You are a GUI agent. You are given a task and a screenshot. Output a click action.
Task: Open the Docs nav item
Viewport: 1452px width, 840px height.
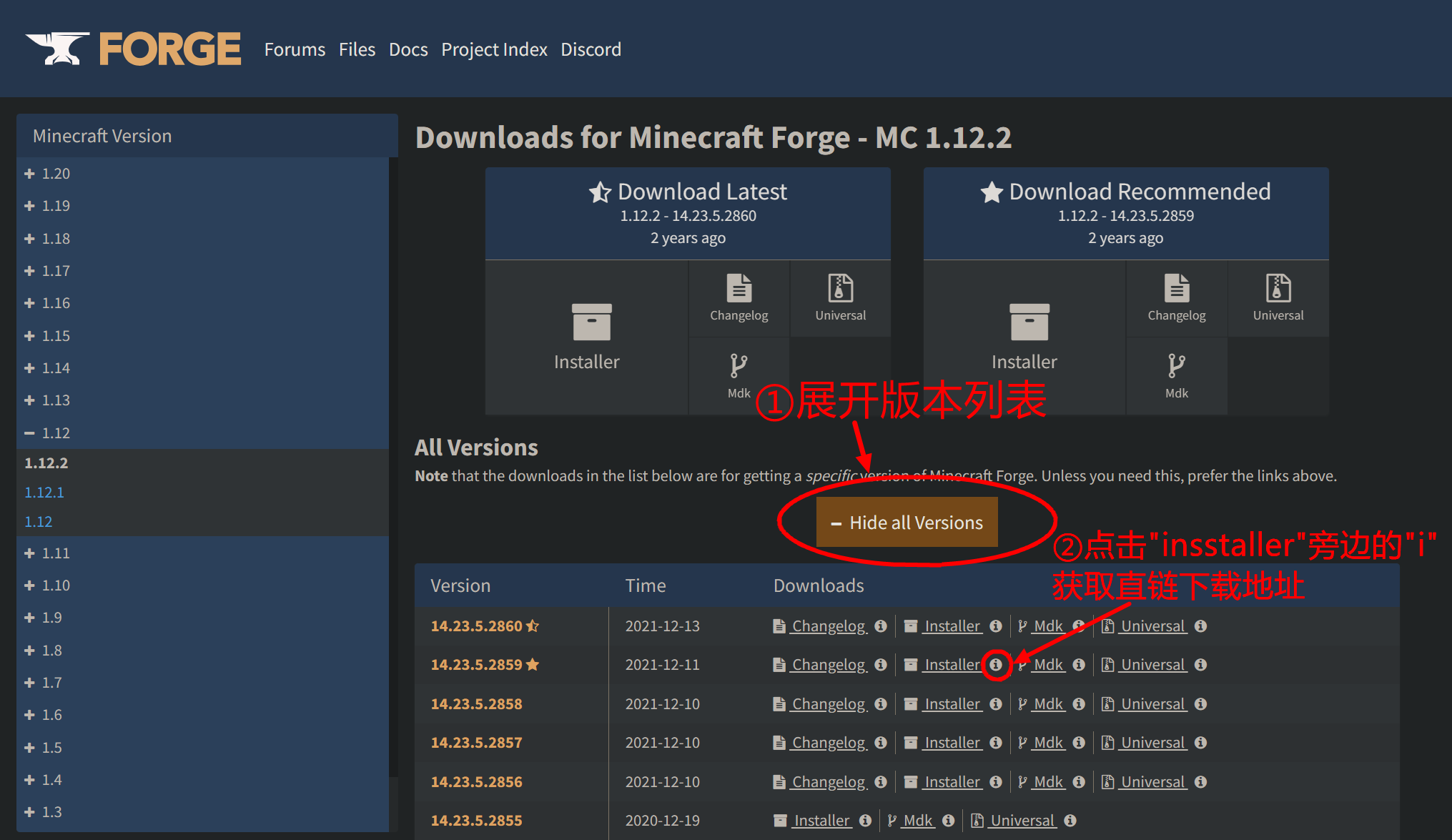408,49
